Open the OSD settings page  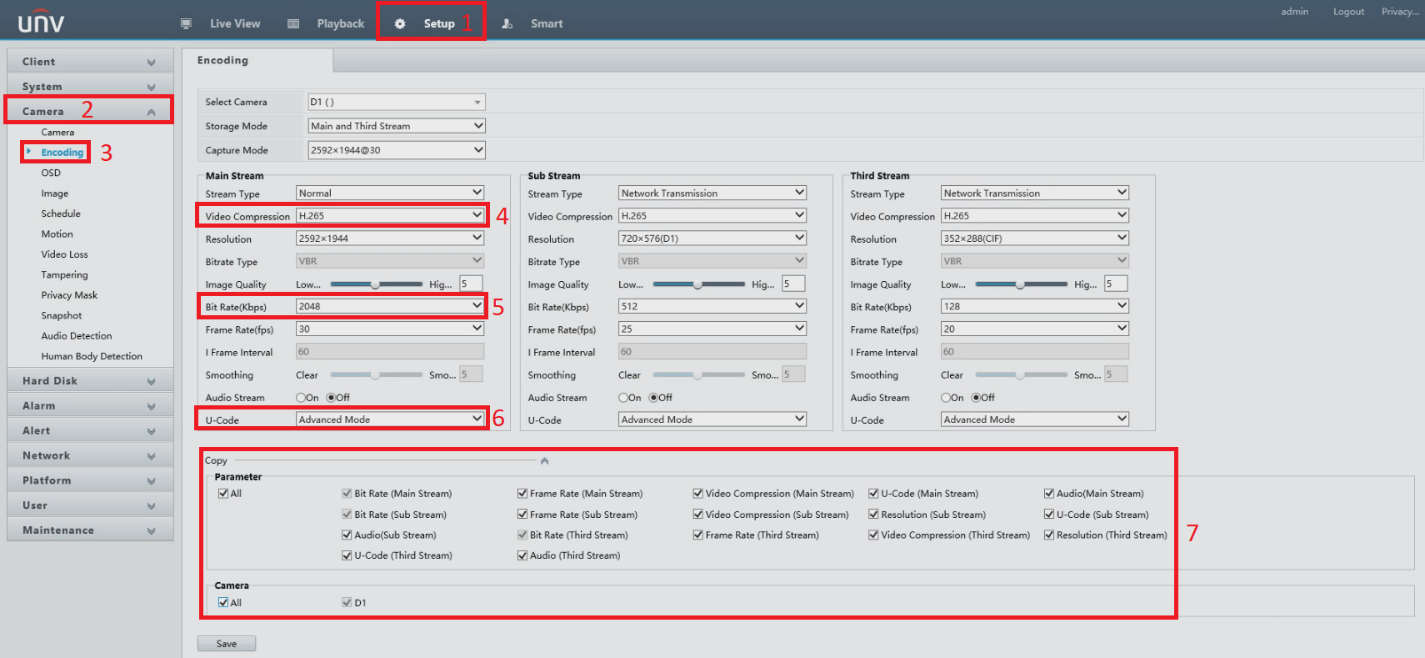coord(51,173)
